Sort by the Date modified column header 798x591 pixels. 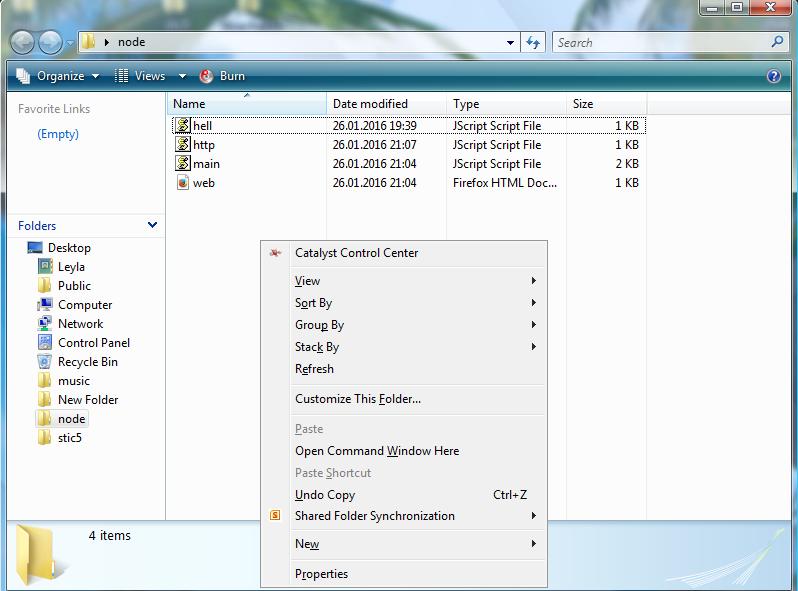(386, 104)
